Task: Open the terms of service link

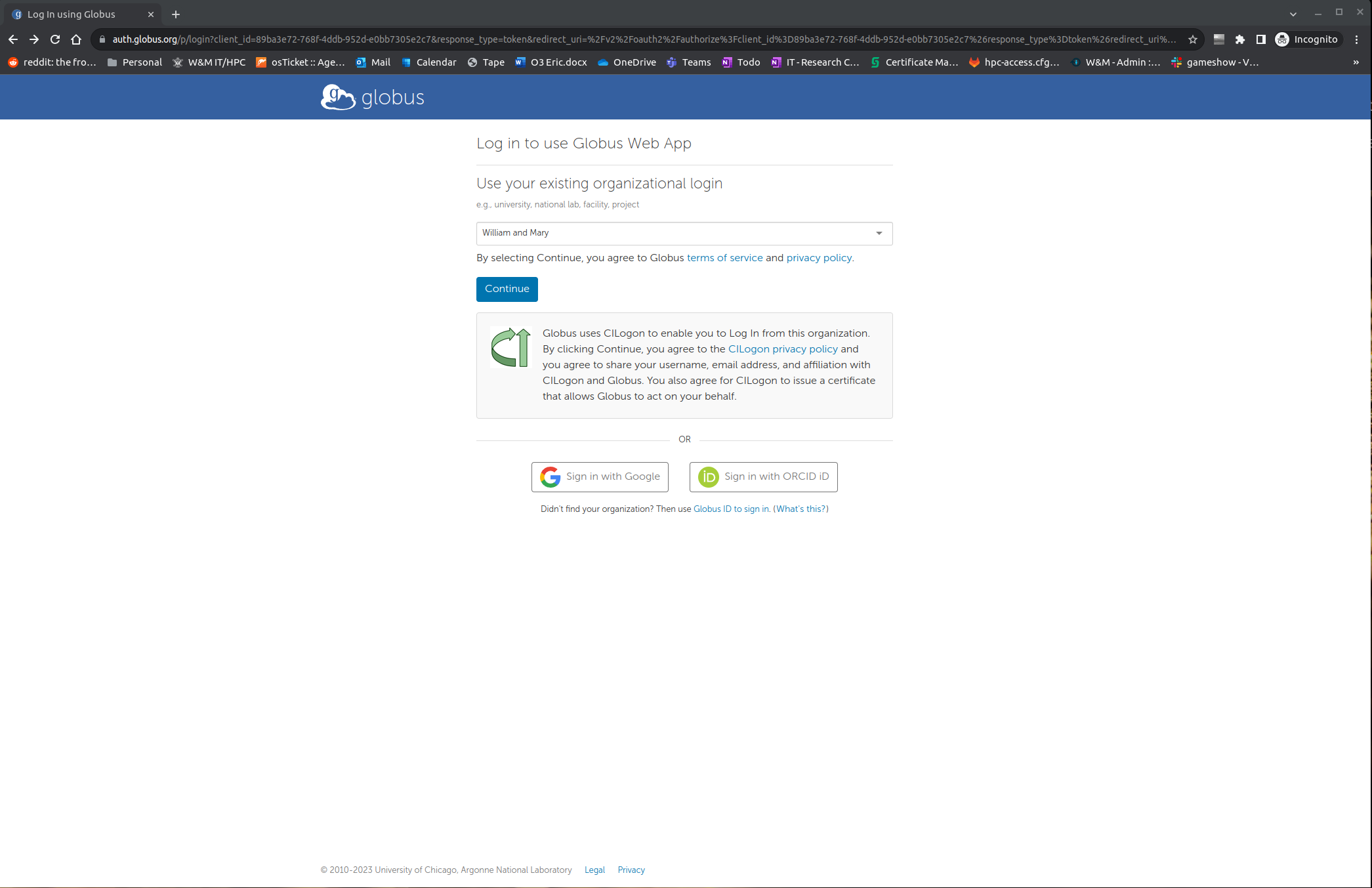Action: coord(724,258)
